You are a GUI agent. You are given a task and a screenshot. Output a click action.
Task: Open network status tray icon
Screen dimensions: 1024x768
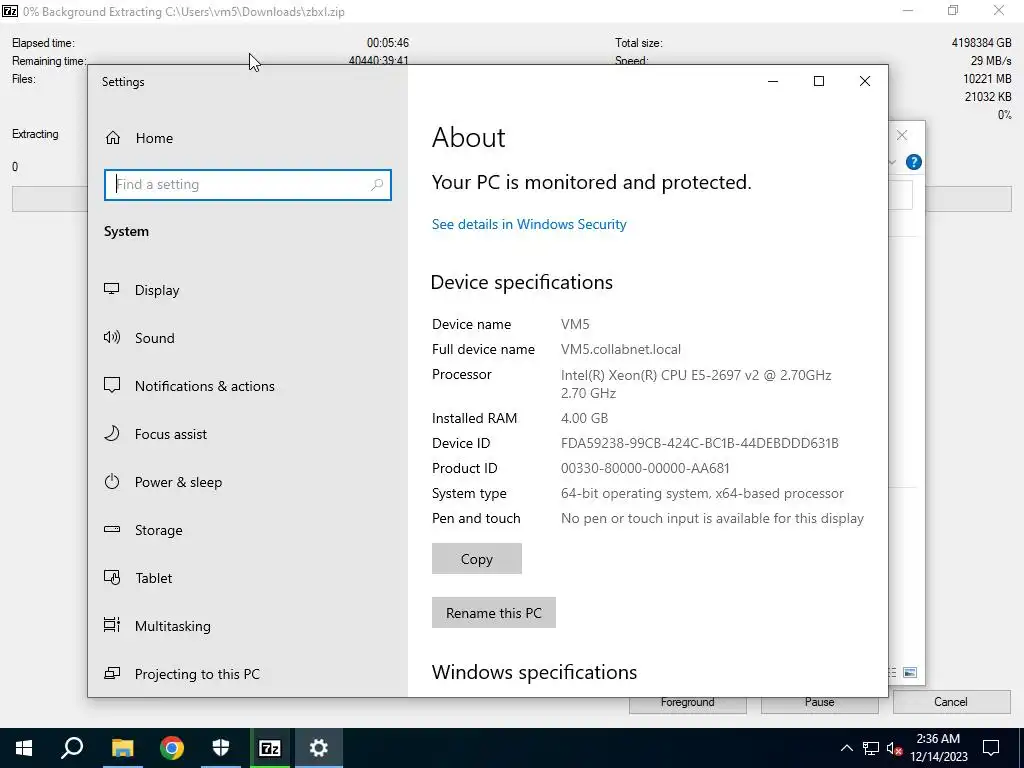tap(871, 748)
